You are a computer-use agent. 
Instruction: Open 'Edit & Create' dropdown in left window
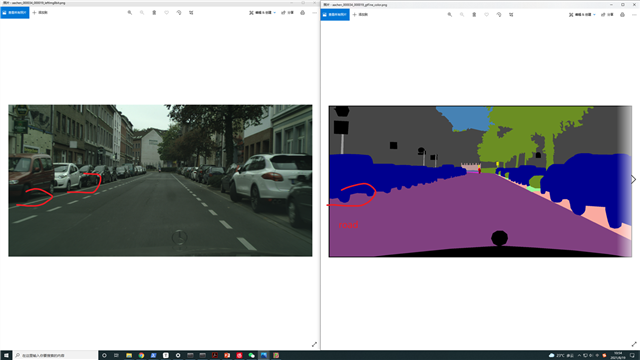coord(262,13)
